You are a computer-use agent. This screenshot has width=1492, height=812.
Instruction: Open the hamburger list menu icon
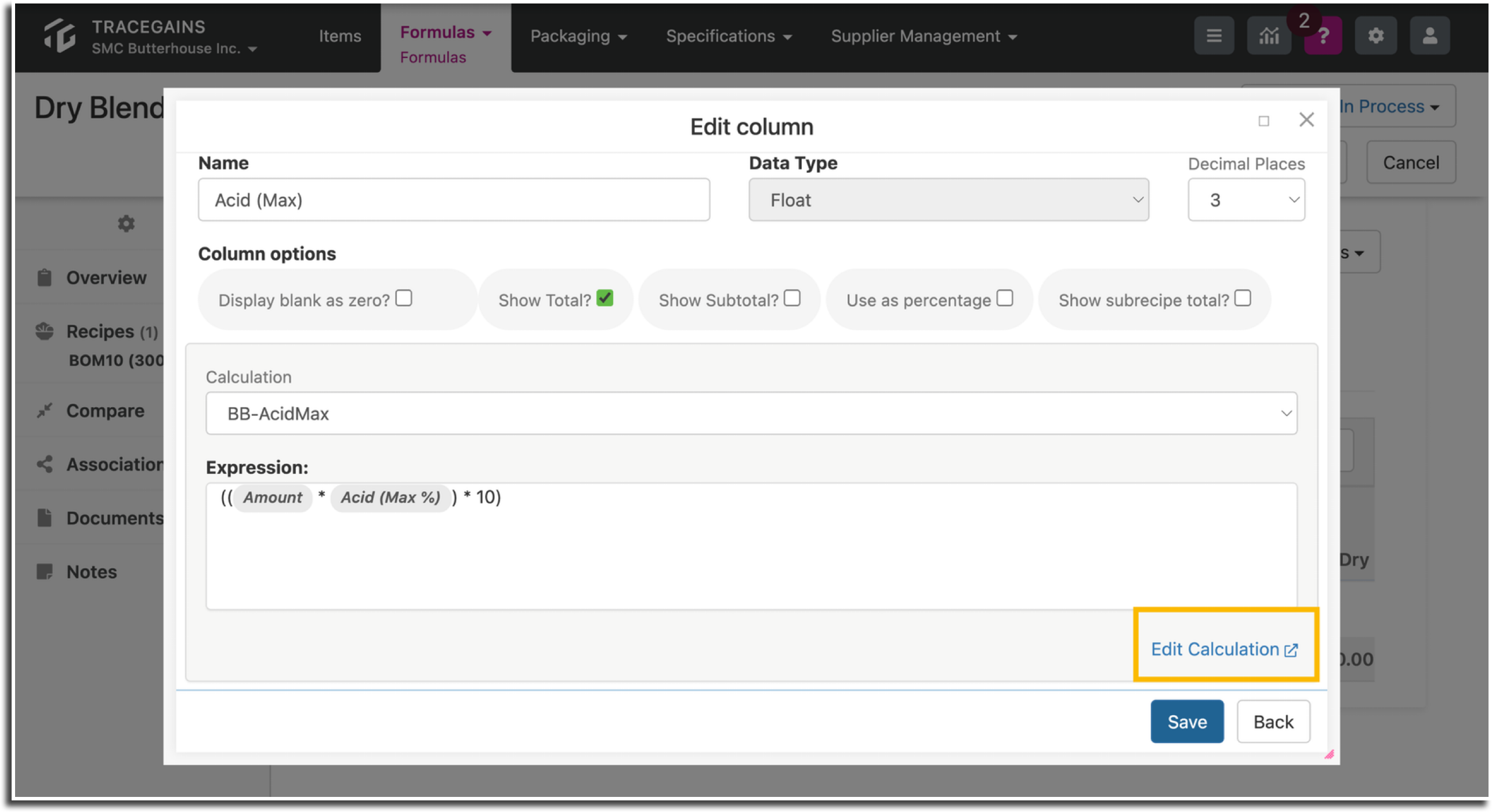tap(1214, 36)
